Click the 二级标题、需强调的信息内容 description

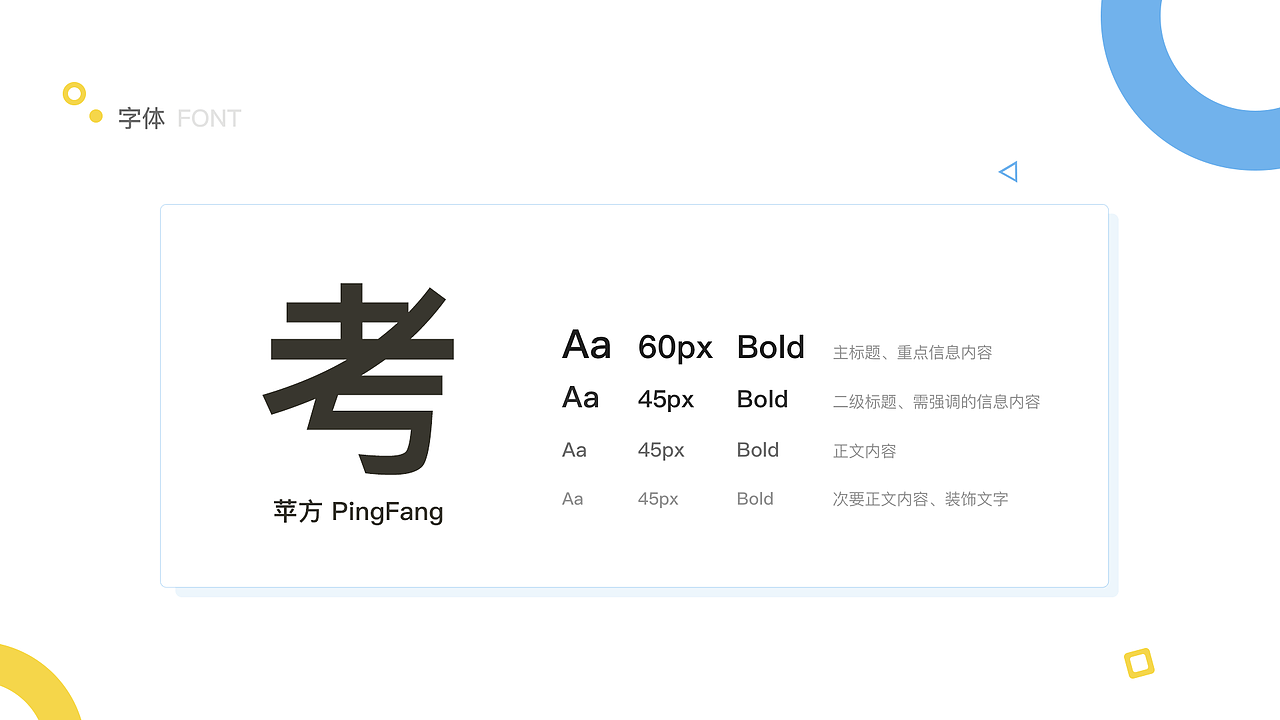click(x=936, y=401)
